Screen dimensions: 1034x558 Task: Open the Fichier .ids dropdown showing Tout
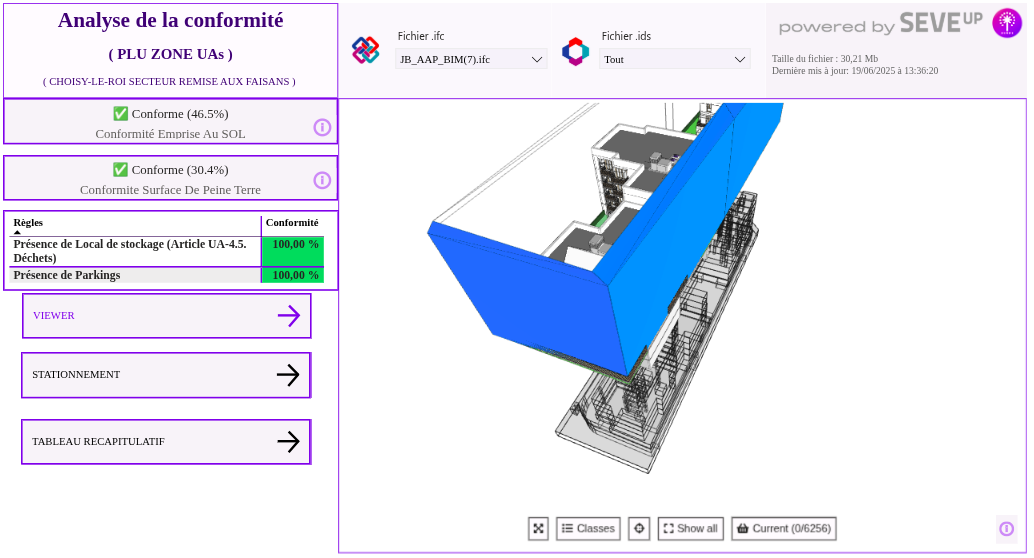pos(675,60)
